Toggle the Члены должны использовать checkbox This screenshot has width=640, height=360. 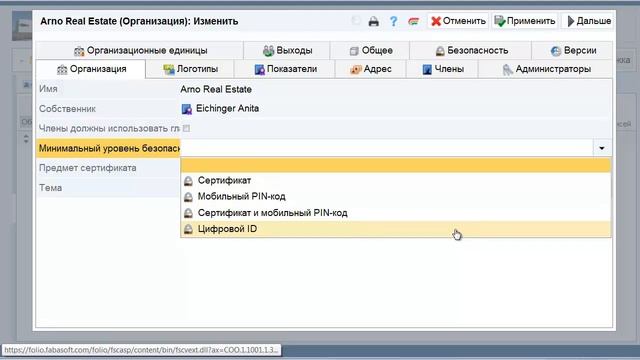pos(186,129)
